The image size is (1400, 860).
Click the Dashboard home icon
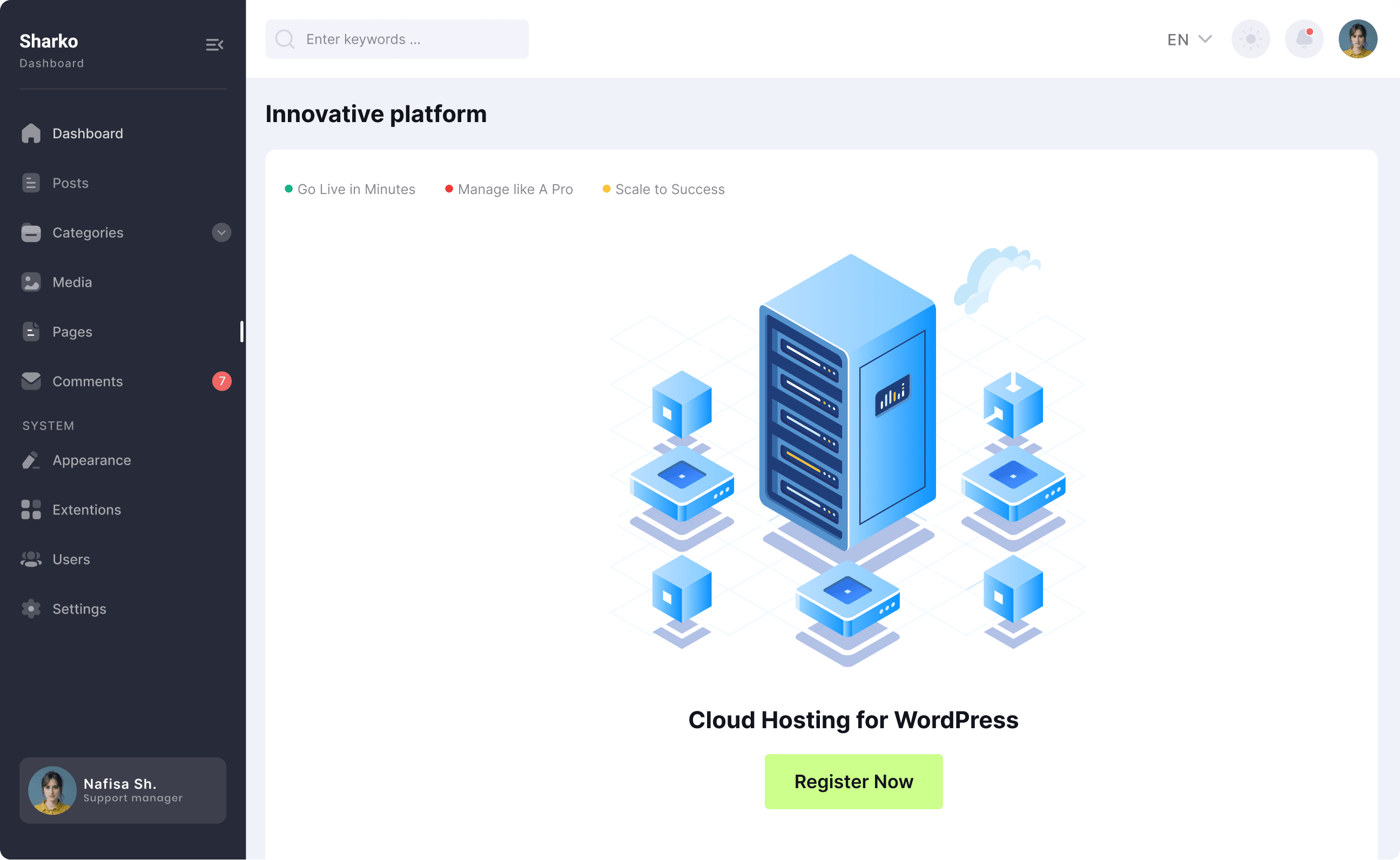31,133
